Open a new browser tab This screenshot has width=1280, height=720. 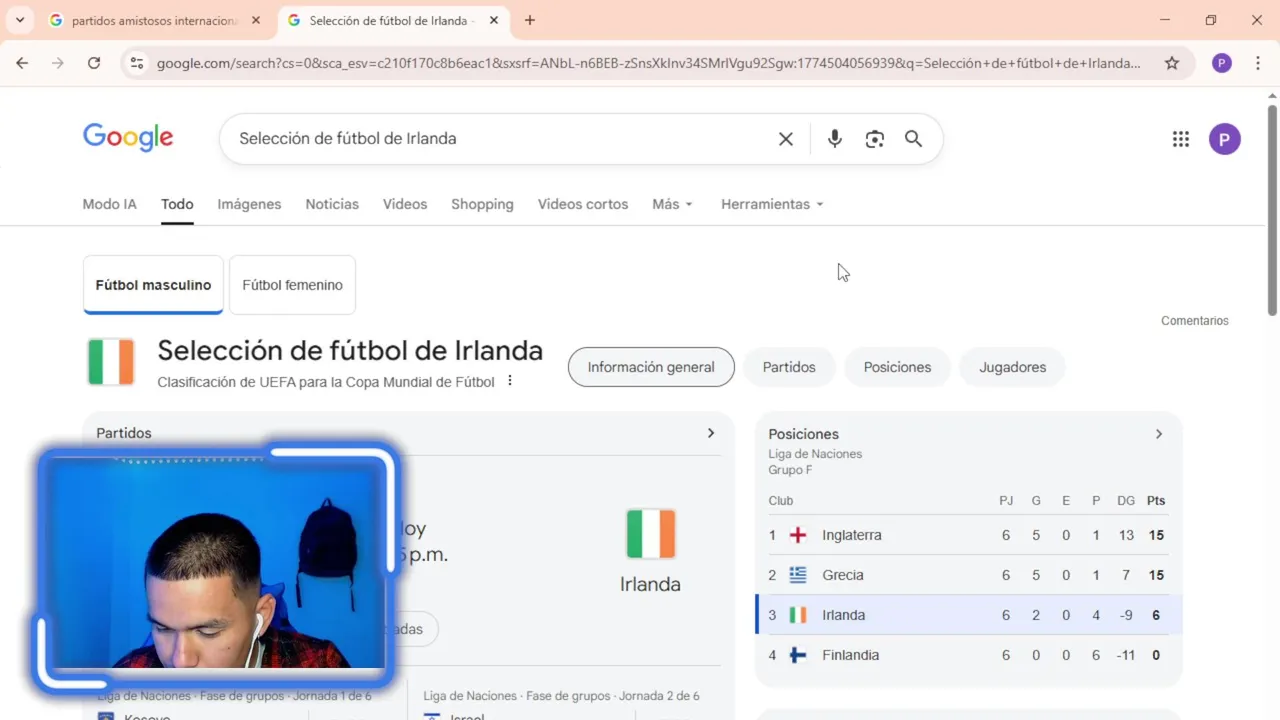point(530,20)
